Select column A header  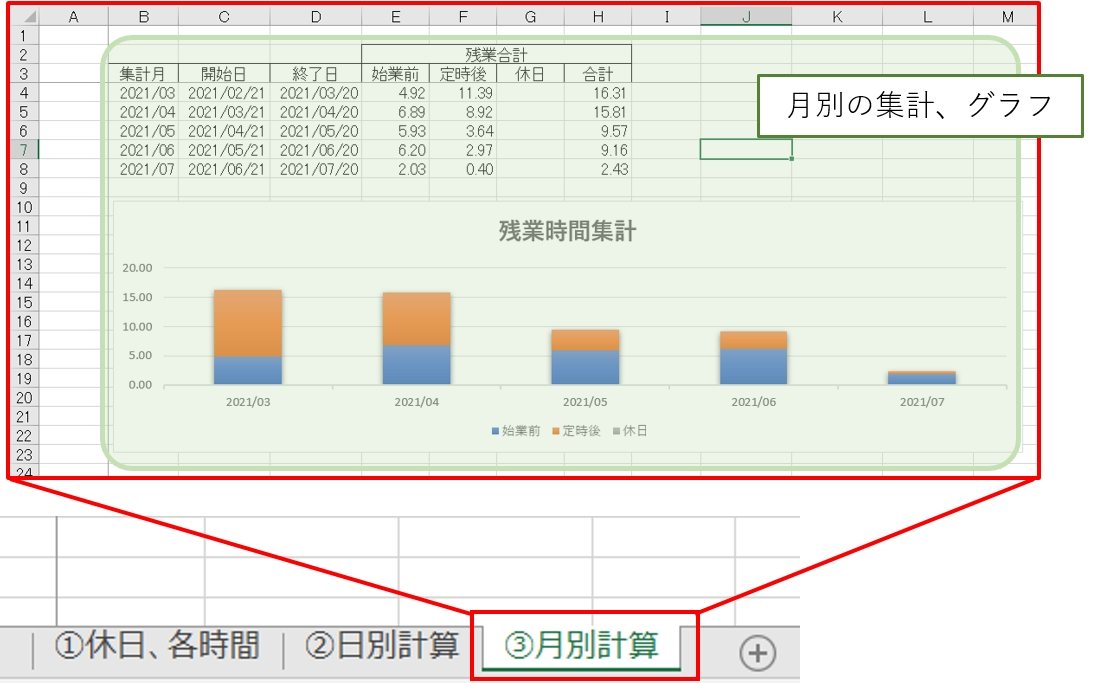tap(73, 16)
